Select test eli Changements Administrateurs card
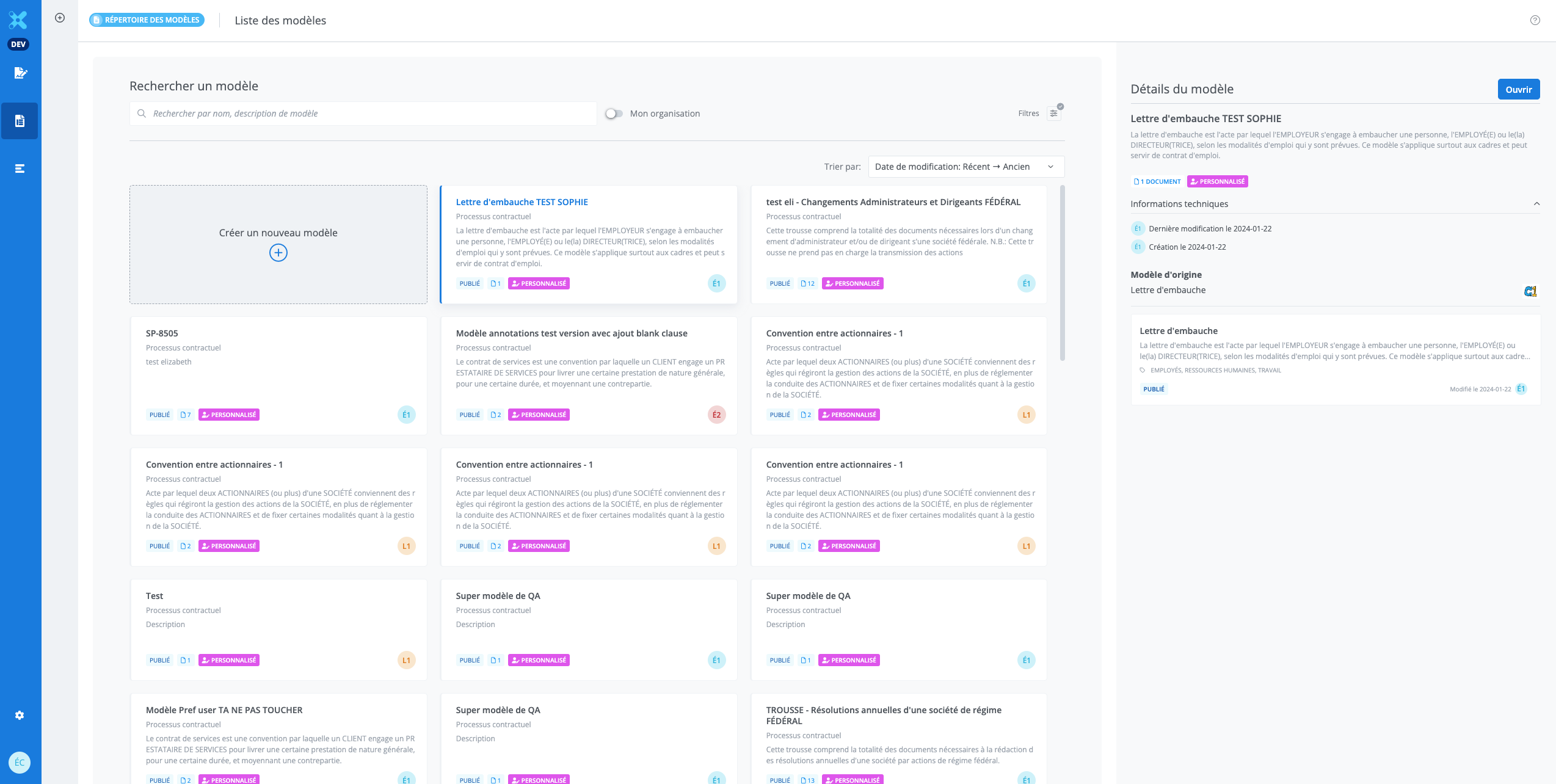 click(898, 244)
